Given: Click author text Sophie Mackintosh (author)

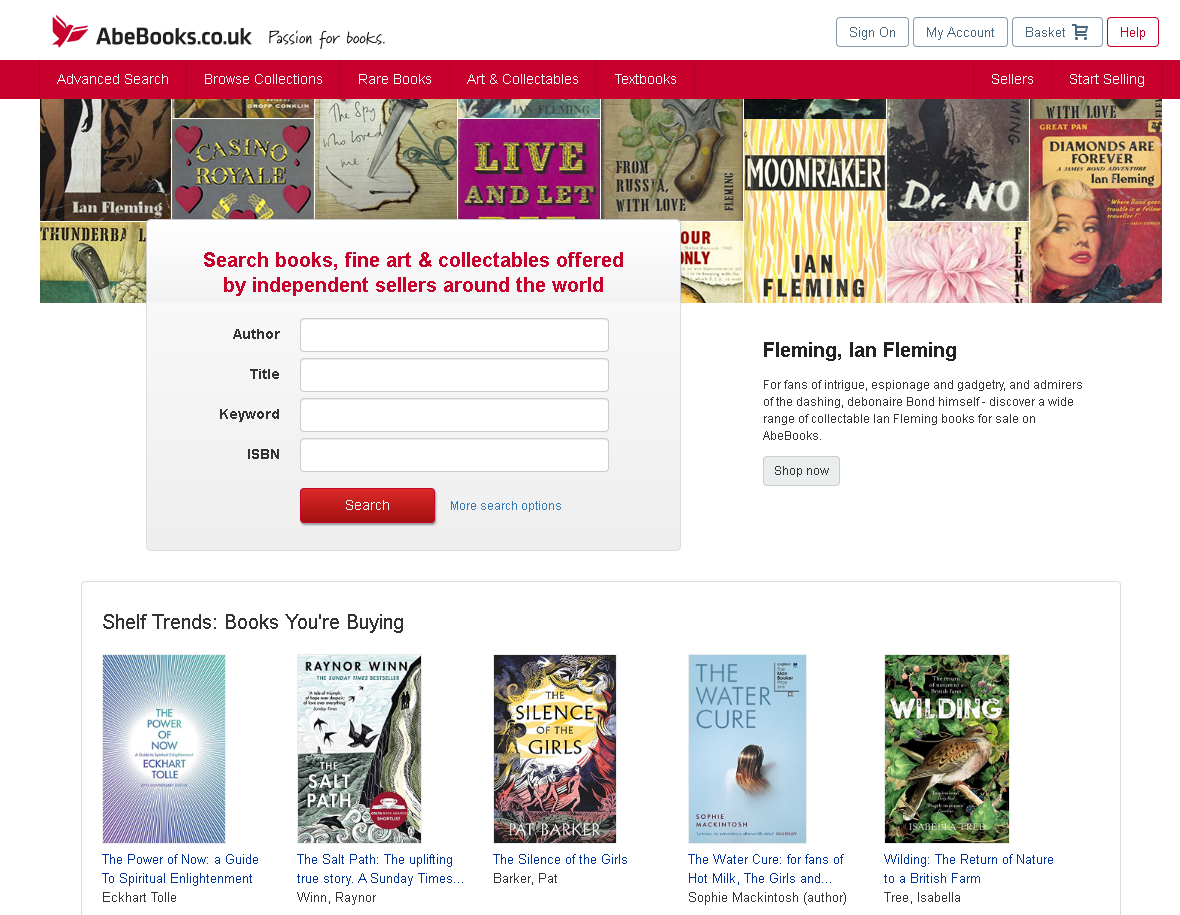Looking at the screenshot, I should point(767,897).
